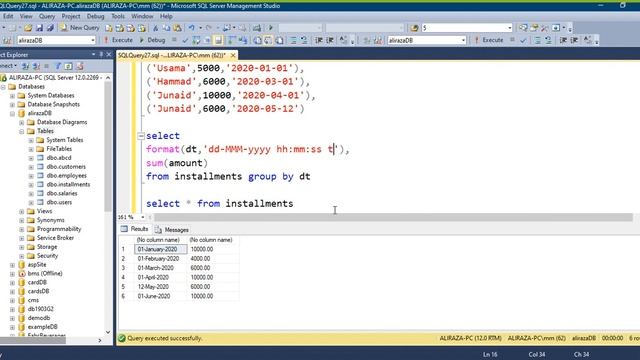Select the dbo.salaries table

[x=62, y=193]
